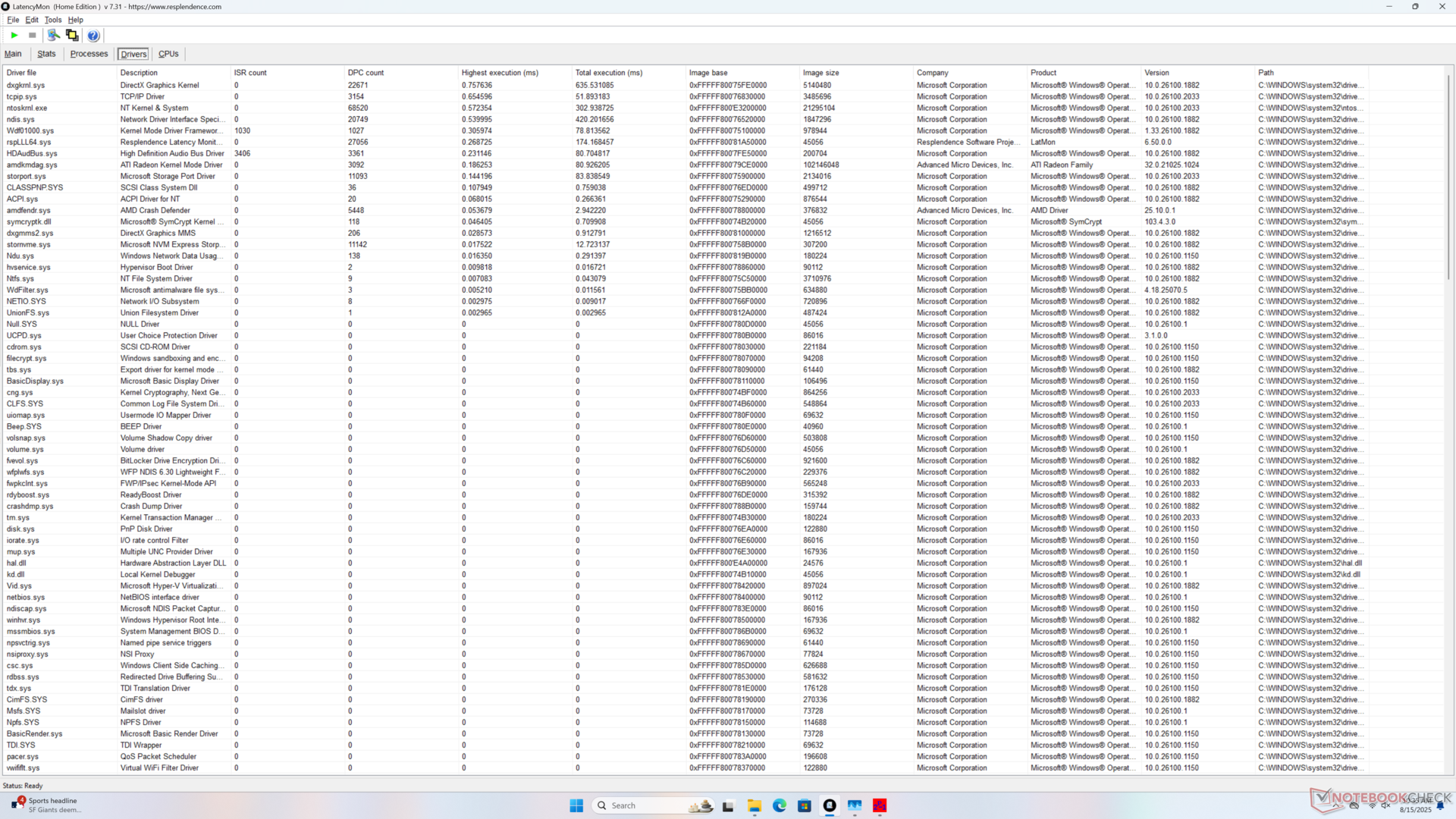The height and width of the screenshot is (819, 1456).
Task: Open the Windows Start menu
Action: [x=576, y=805]
